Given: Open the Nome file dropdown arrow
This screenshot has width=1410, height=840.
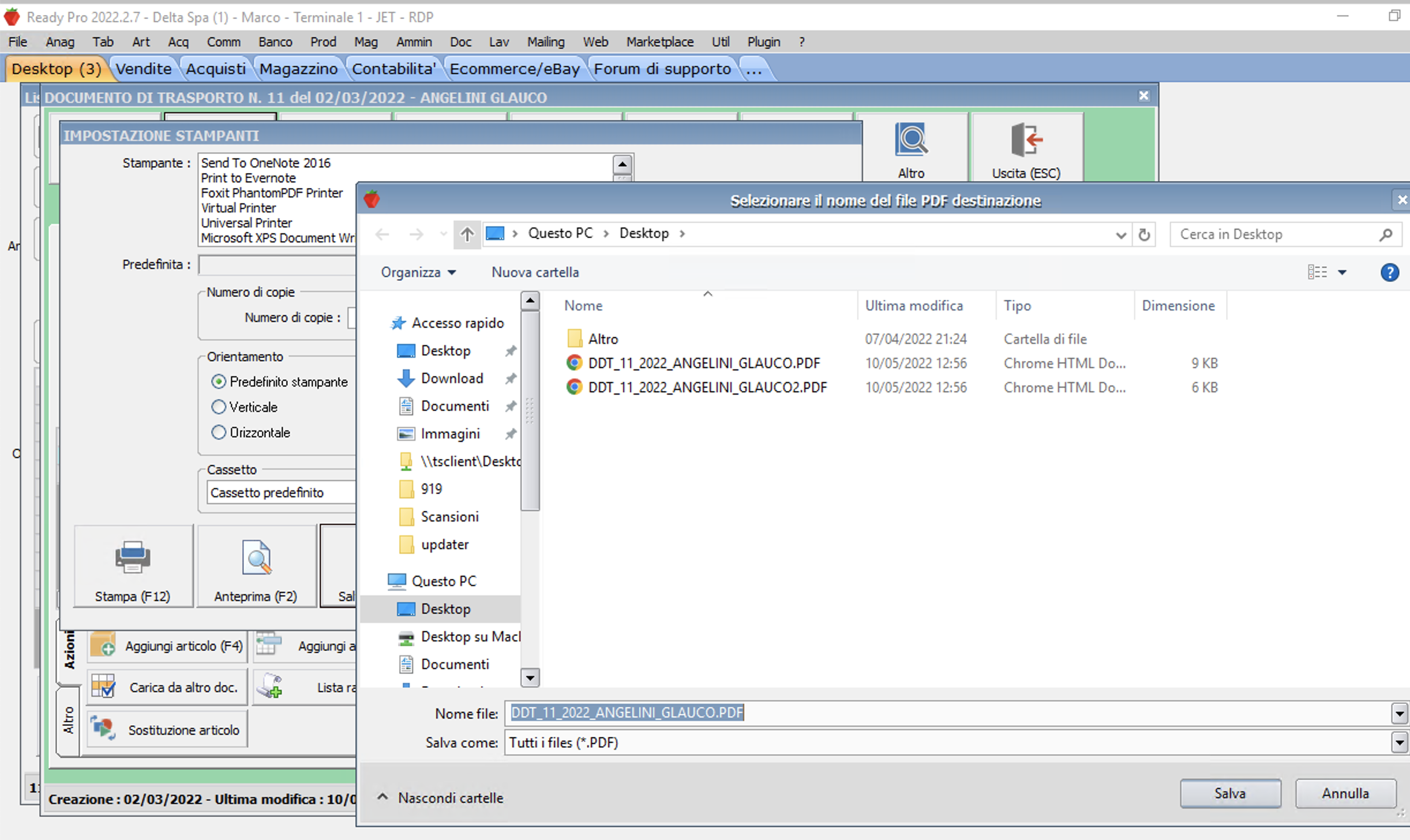Looking at the screenshot, I should tap(1400, 714).
